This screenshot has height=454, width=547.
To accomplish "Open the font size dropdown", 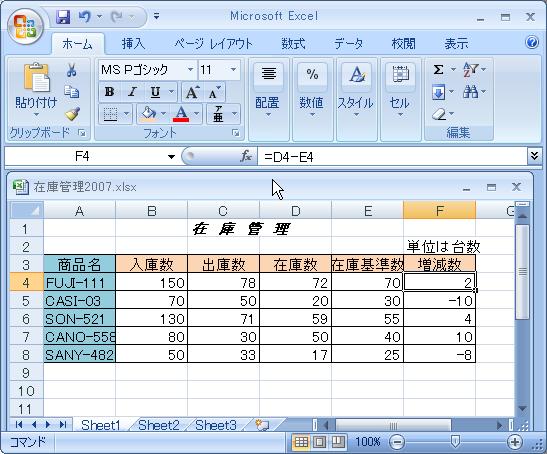I will coord(233,69).
